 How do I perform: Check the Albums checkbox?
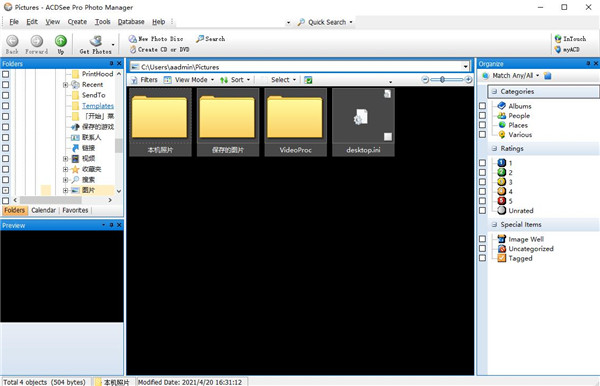click(x=483, y=106)
